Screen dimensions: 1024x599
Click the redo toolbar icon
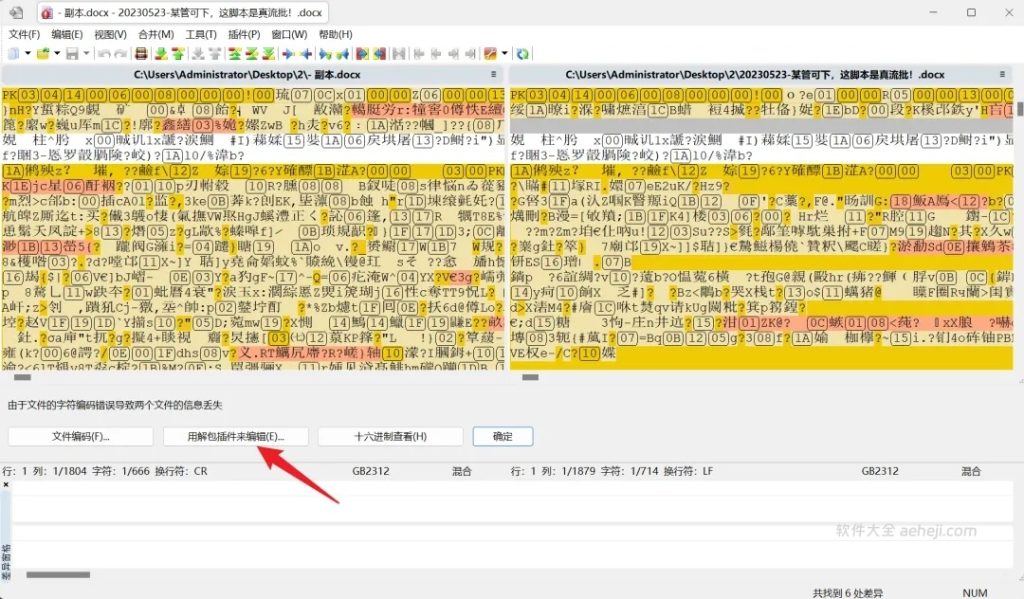120,51
